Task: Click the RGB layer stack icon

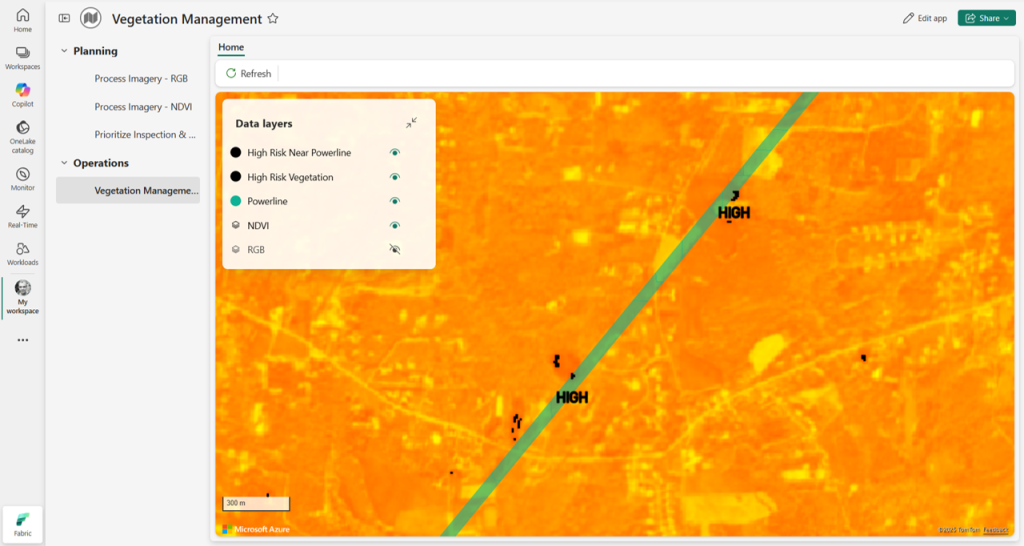Action: (236, 249)
